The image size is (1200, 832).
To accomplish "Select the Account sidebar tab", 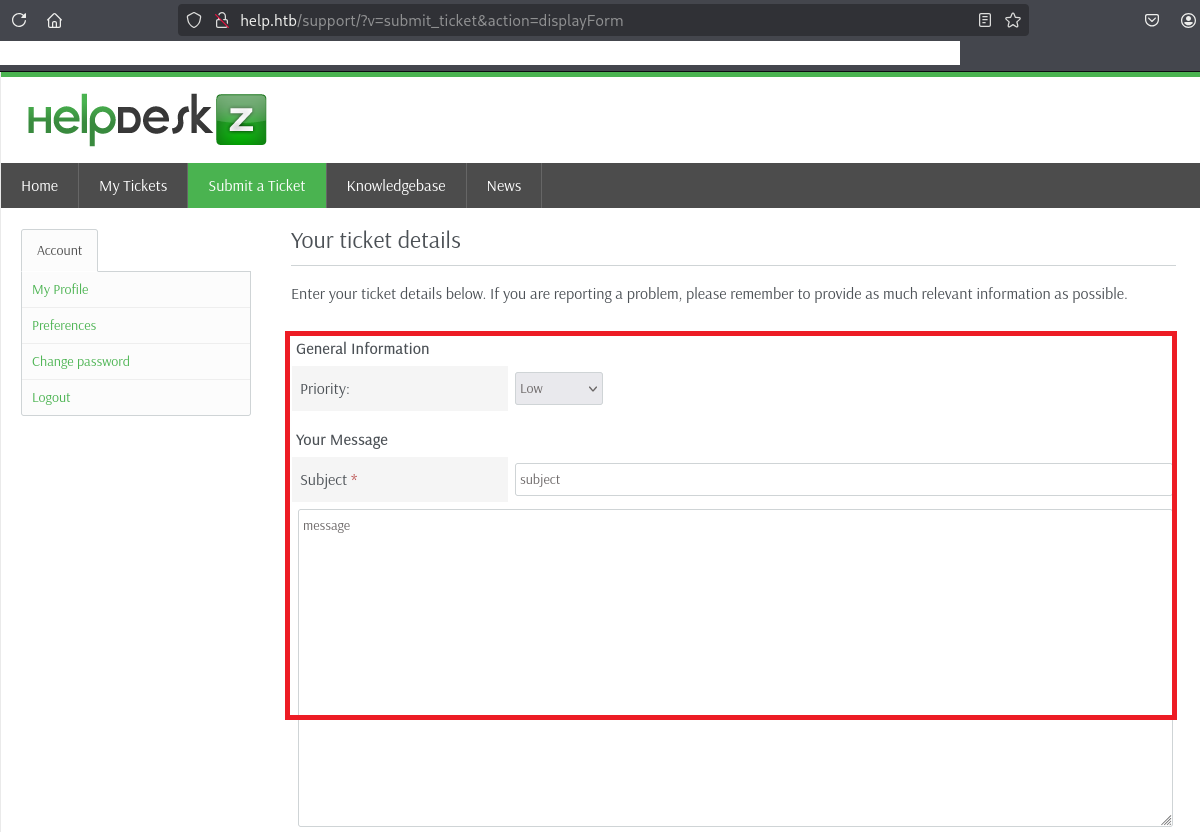I will pos(60,251).
